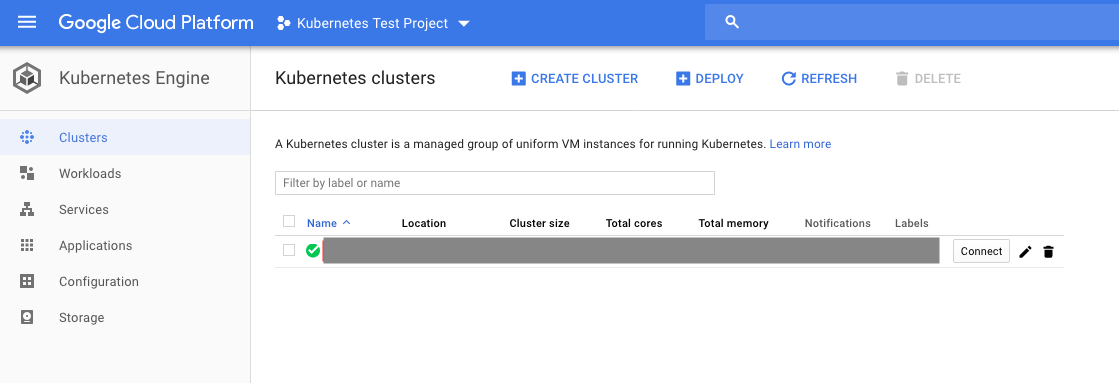
Task: Focus the Filter by label or name field
Action: (x=495, y=183)
